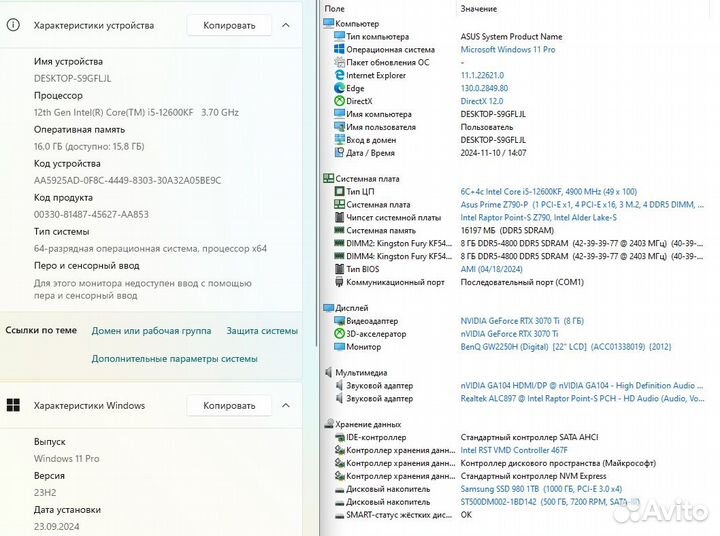
Task: Click the Компьютер section icon
Action: (328, 23)
